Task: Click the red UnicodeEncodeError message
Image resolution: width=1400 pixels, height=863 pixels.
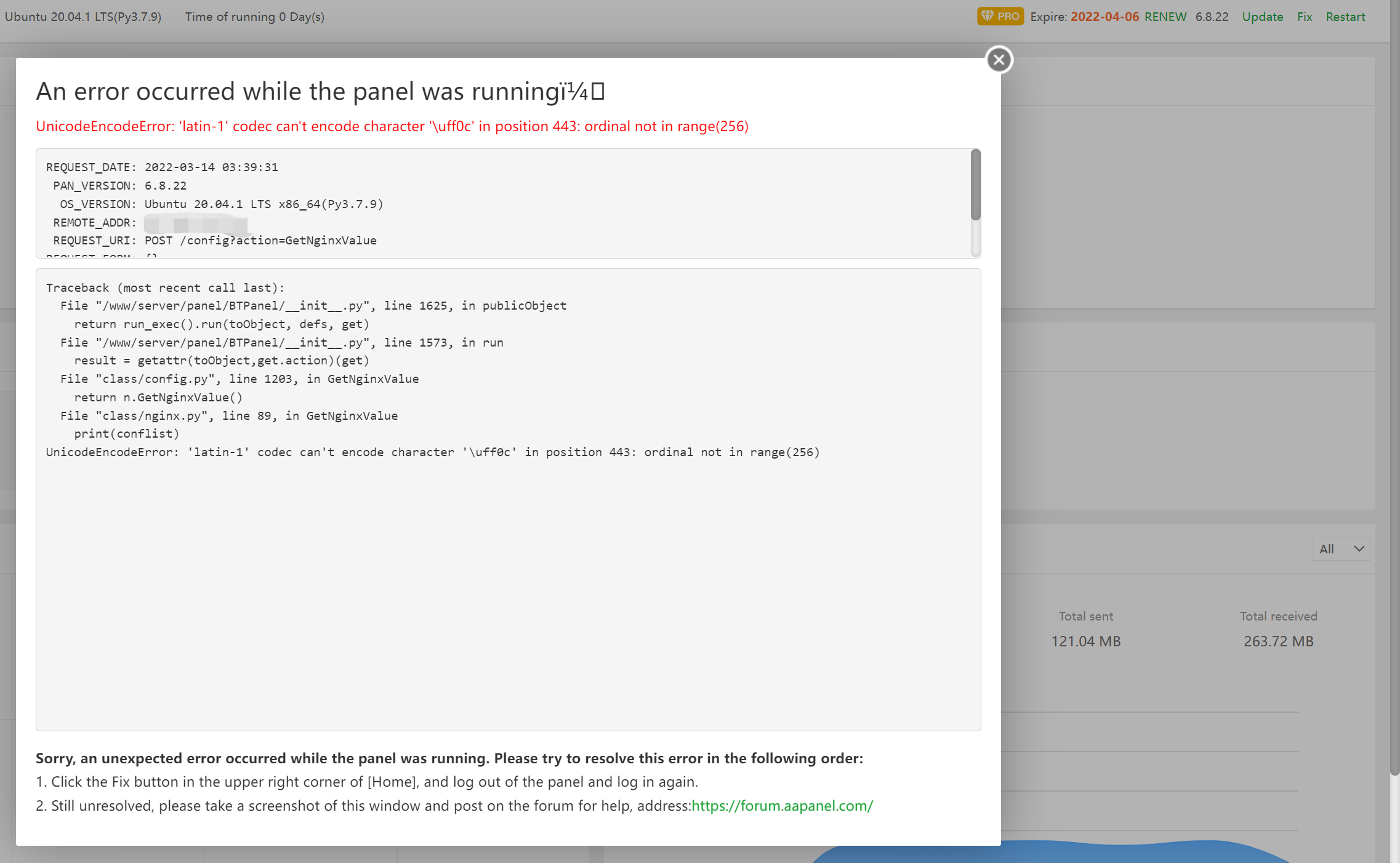Action: [392, 126]
